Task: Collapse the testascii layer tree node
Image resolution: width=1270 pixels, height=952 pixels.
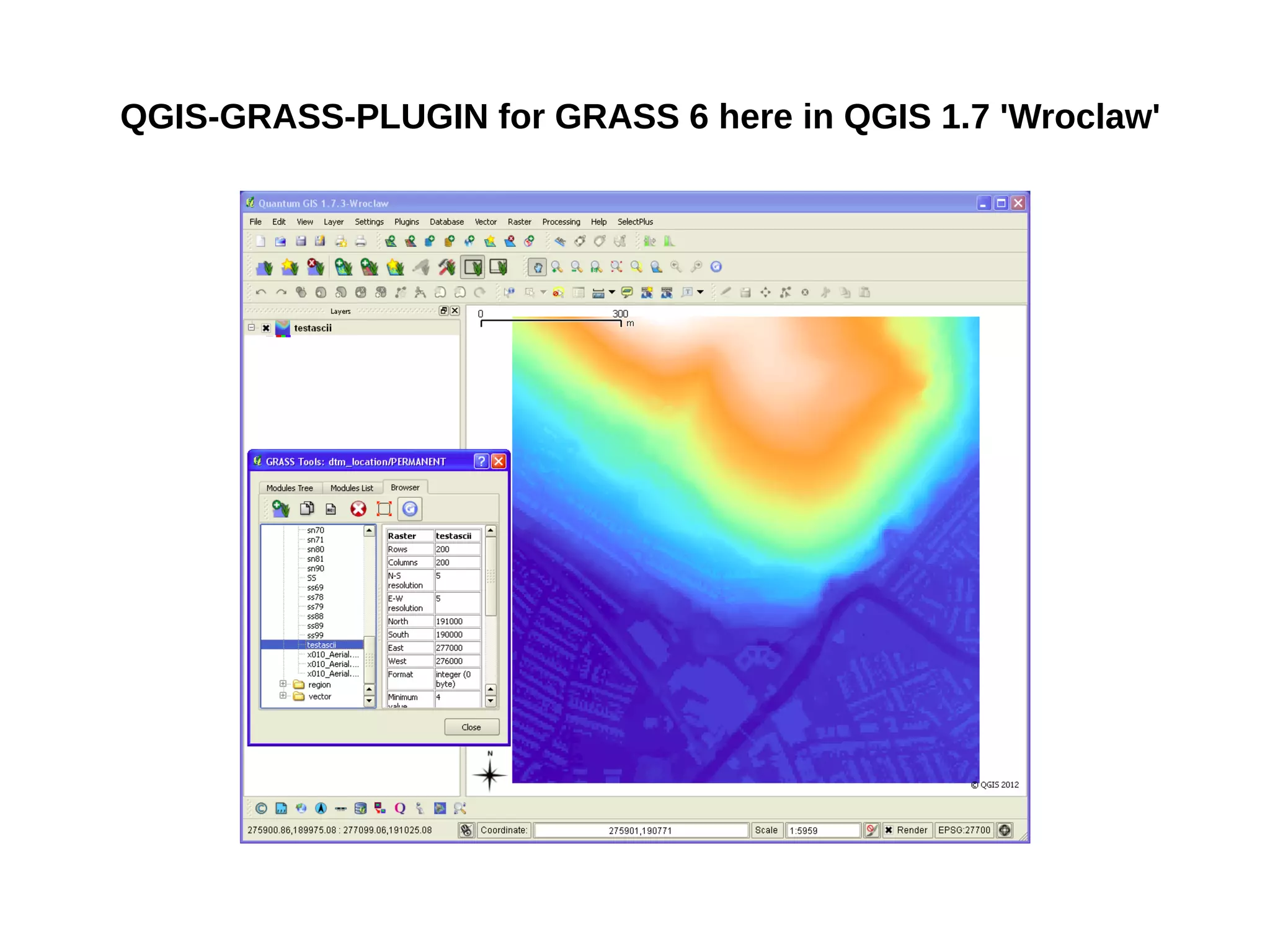Action: (252, 327)
